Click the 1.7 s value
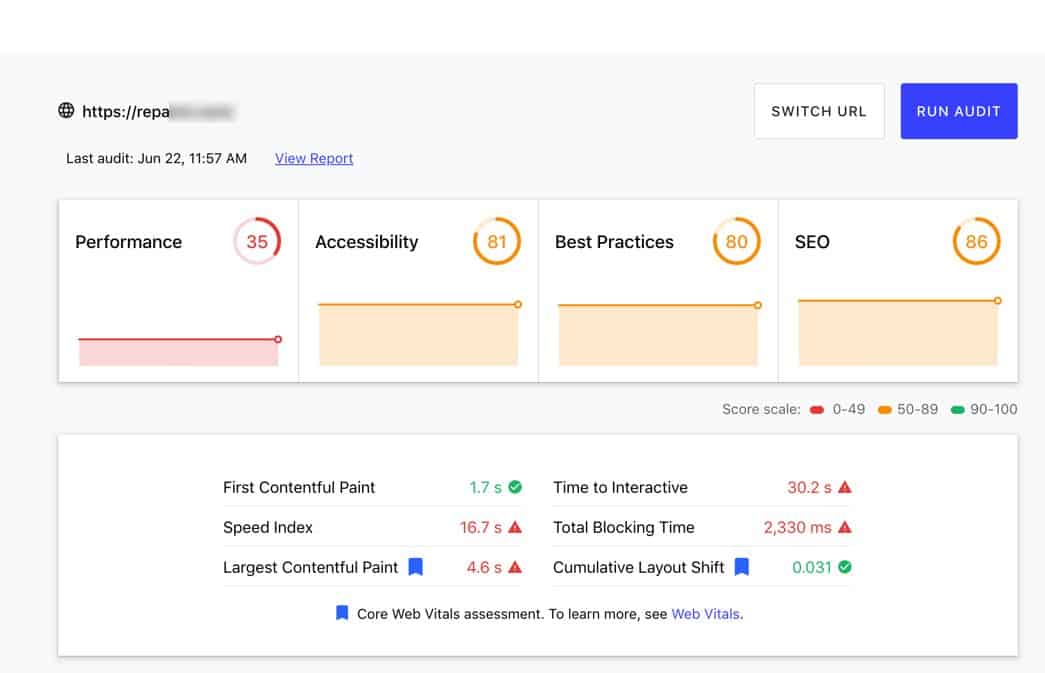 click(x=485, y=487)
